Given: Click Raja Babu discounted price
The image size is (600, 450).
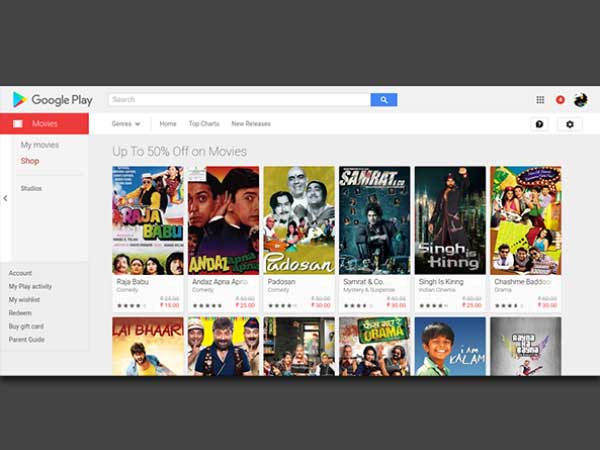Looking at the screenshot, I should coord(170,305).
